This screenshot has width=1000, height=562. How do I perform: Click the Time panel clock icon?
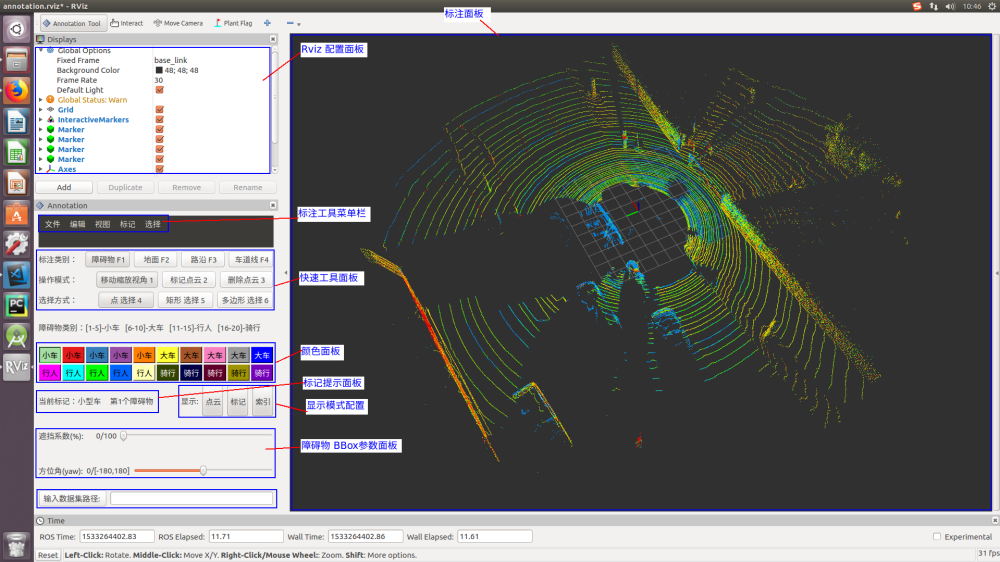coord(40,521)
